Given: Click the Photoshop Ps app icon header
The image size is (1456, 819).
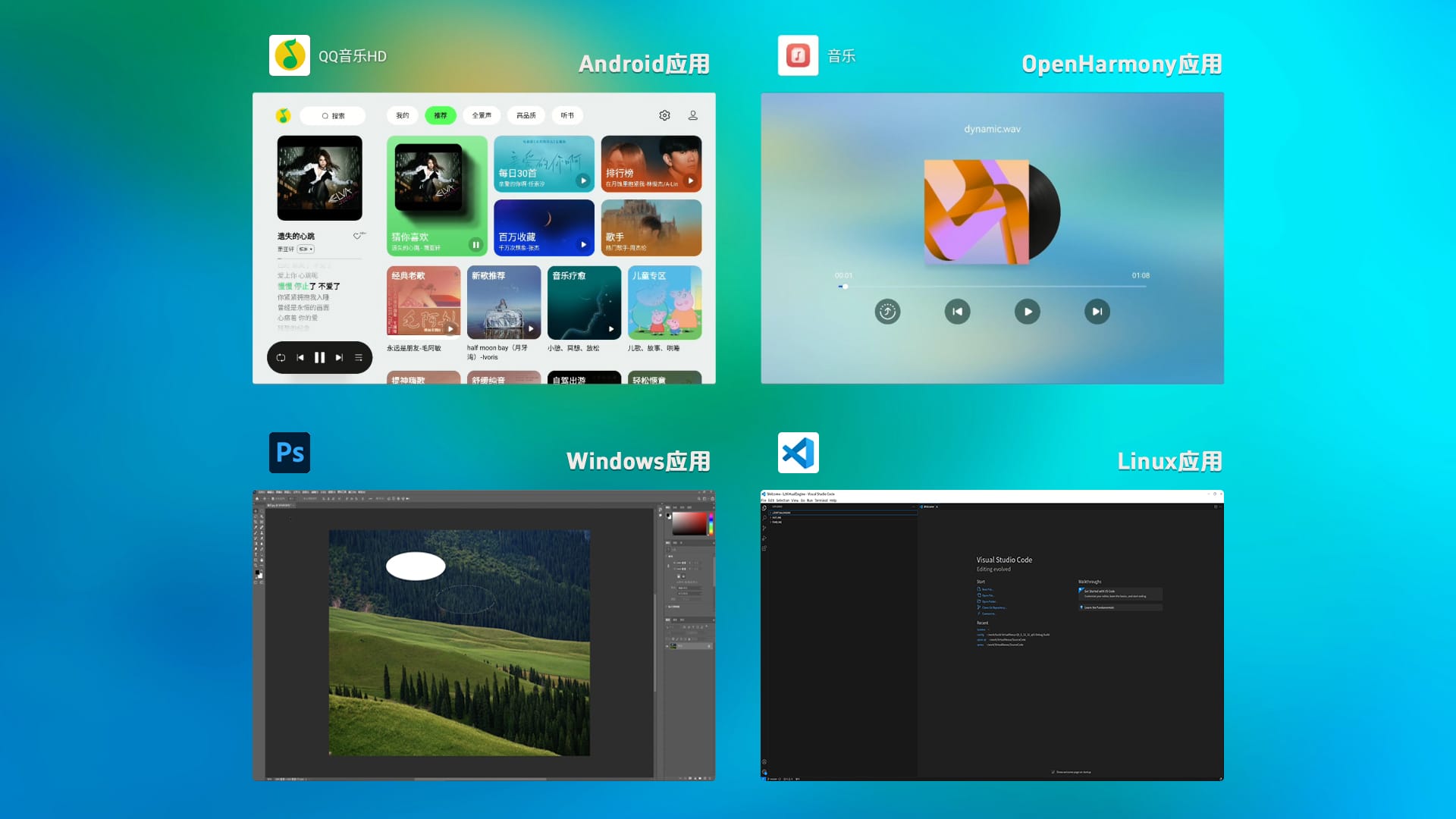Looking at the screenshot, I should click(x=289, y=453).
